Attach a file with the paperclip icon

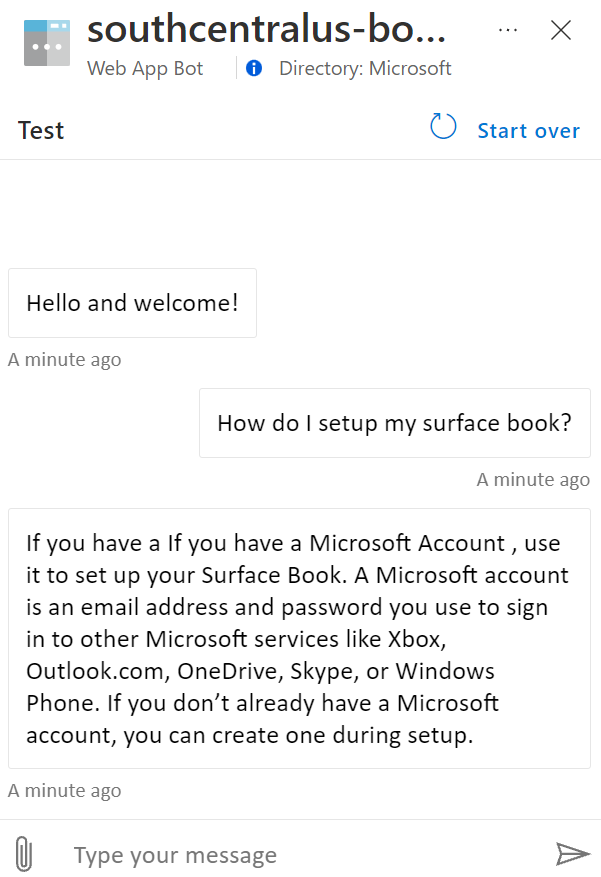click(x=25, y=853)
